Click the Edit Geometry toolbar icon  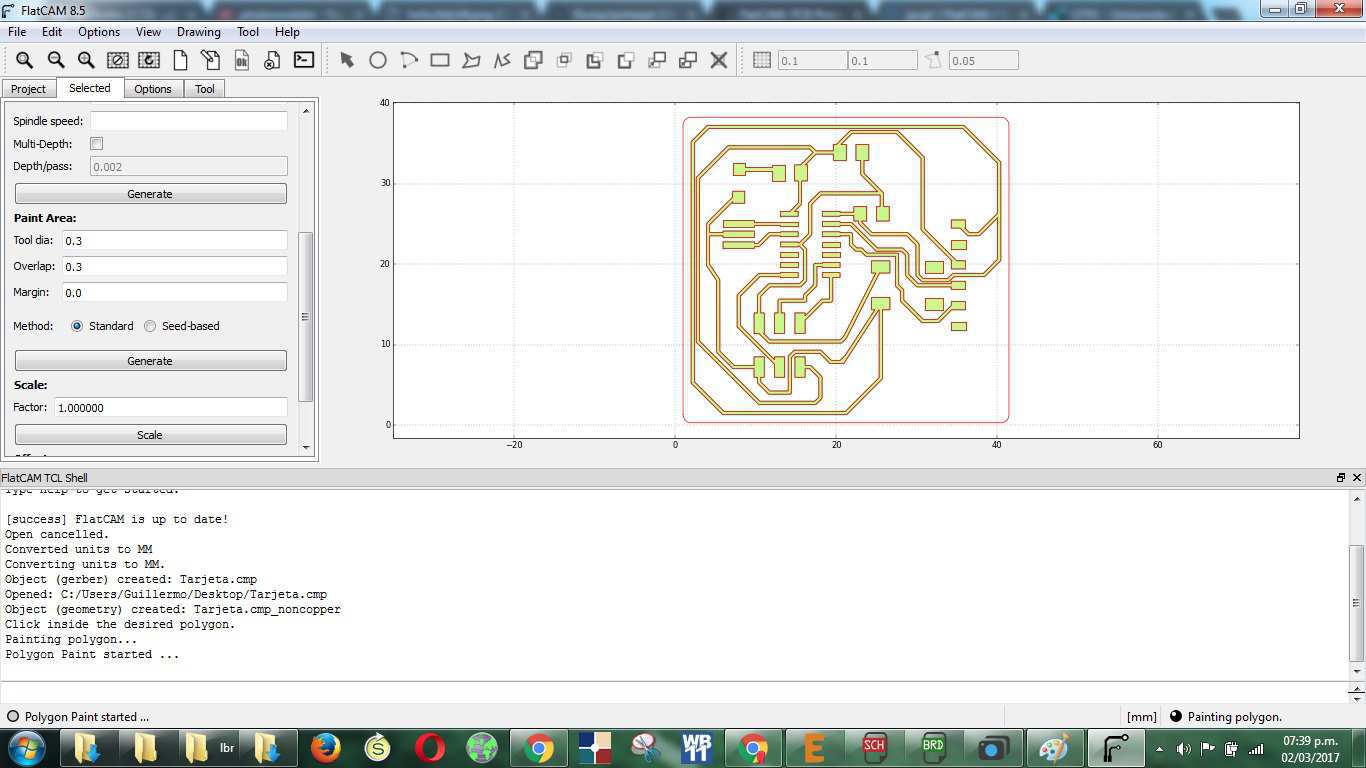[210, 60]
